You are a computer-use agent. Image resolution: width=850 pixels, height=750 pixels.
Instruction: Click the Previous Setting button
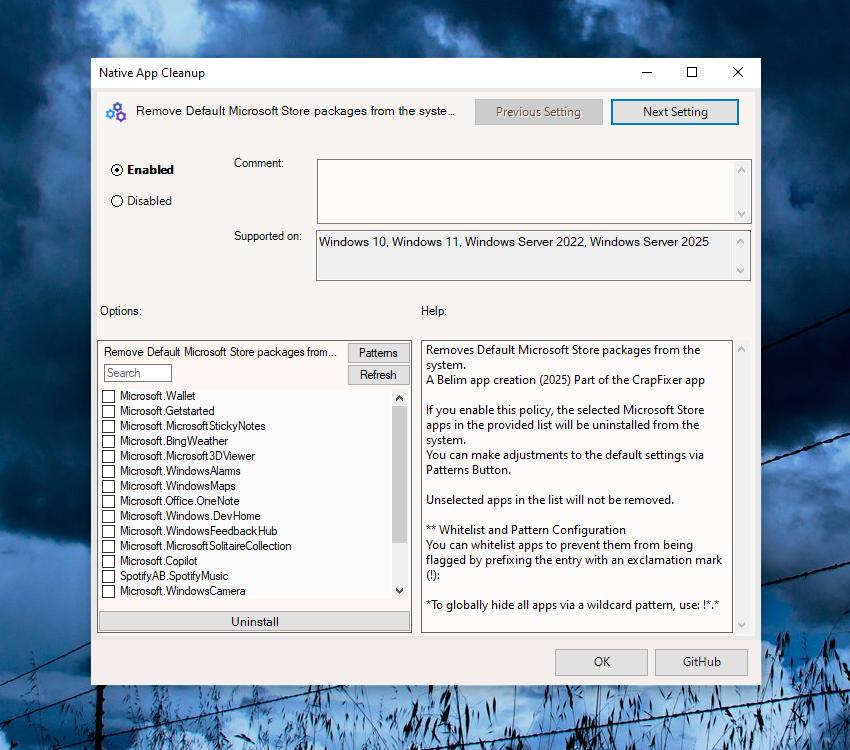point(538,112)
